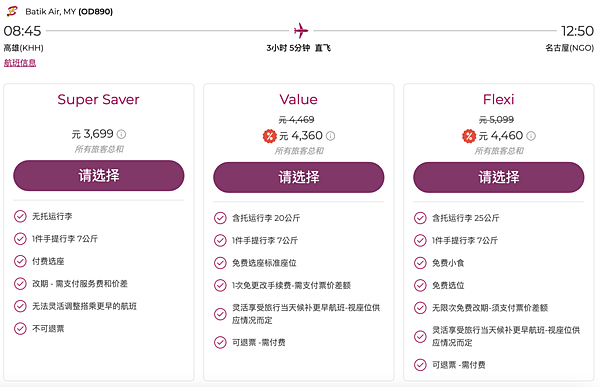This screenshot has height=387, width=600.
Task: Click the Value fare title
Action: (x=298, y=100)
